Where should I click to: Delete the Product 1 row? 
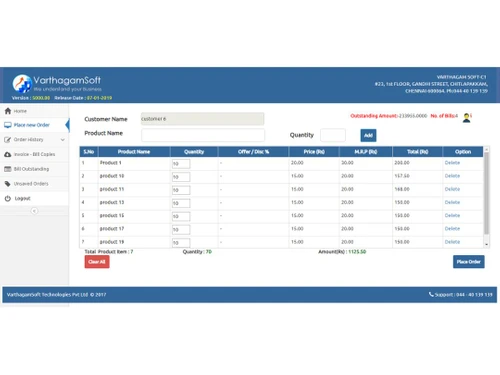pyautogui.click(x=452, y=163)
